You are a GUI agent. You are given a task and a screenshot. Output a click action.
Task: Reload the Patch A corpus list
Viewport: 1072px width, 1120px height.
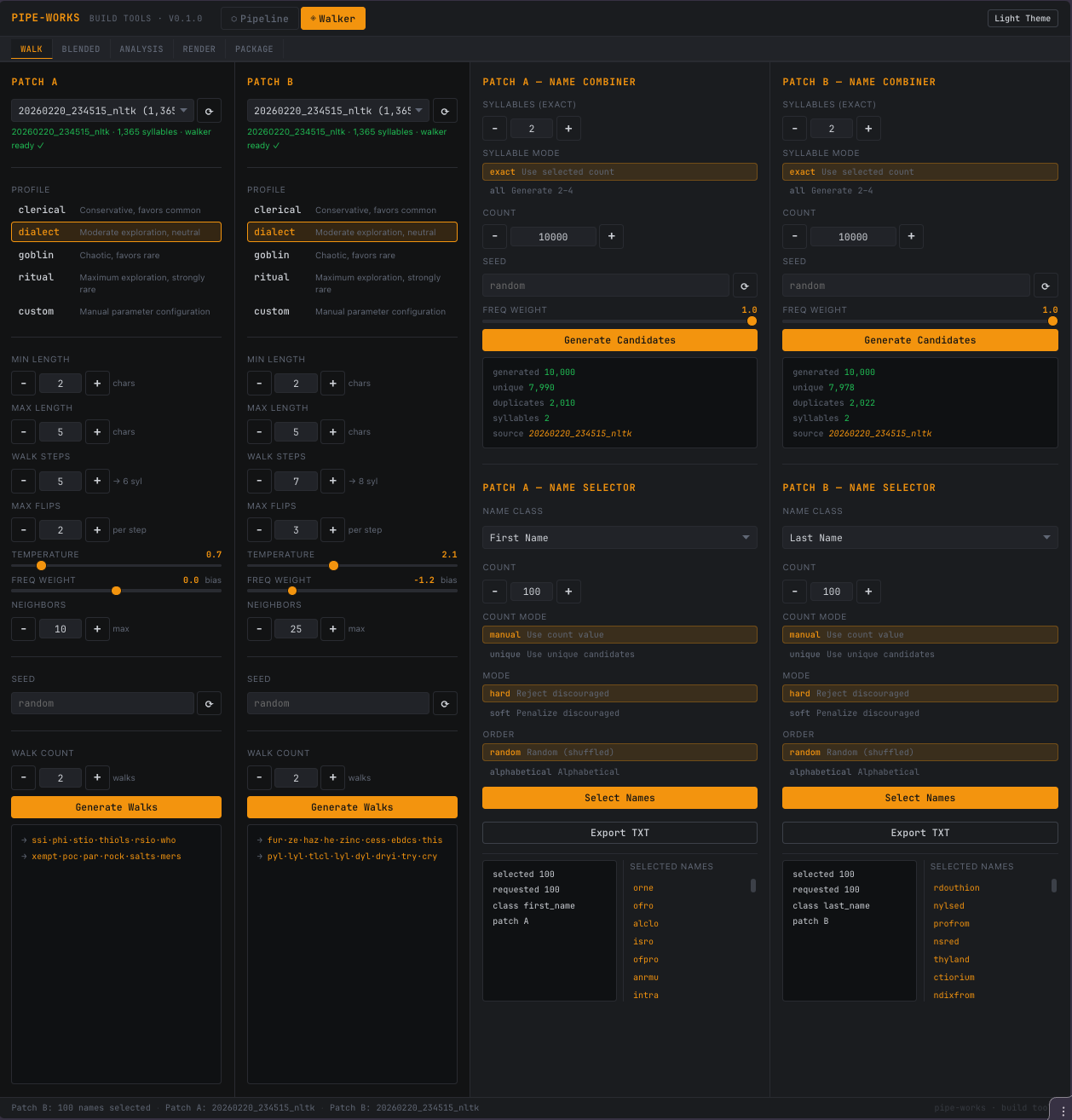[x=209, y=111]
